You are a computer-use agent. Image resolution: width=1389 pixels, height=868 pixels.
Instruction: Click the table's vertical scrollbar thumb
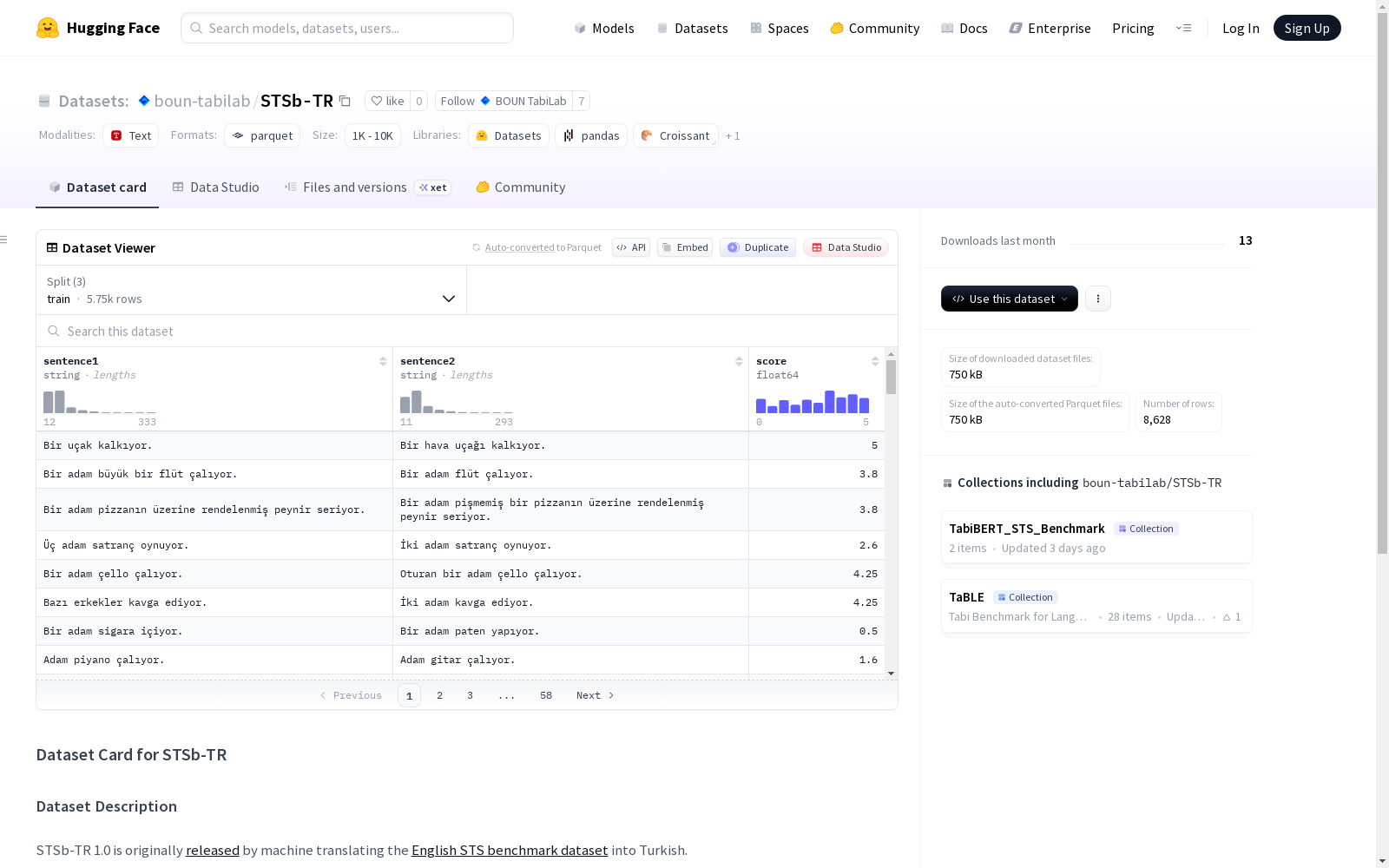[x=891, y=377]
